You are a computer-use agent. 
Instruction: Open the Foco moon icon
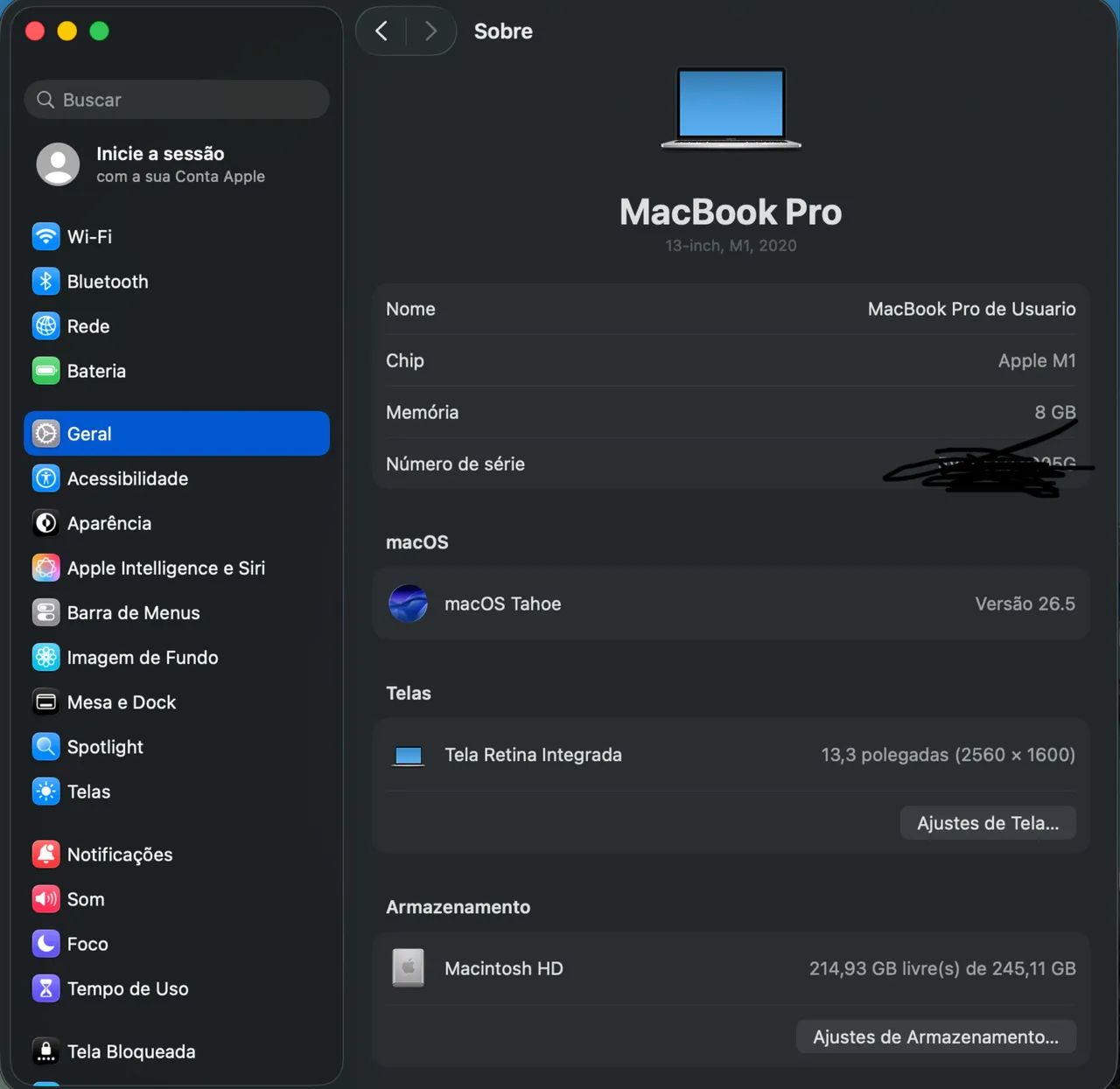tap(46, 943)
